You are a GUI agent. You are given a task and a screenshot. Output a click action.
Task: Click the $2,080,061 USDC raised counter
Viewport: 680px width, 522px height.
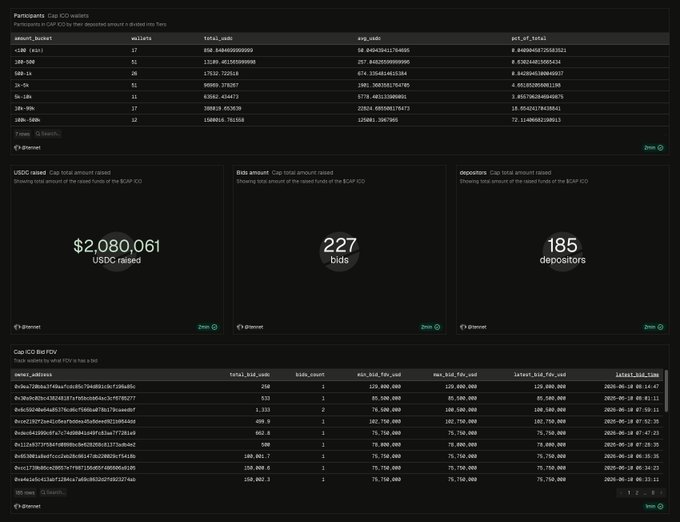[x=117, y=246]
